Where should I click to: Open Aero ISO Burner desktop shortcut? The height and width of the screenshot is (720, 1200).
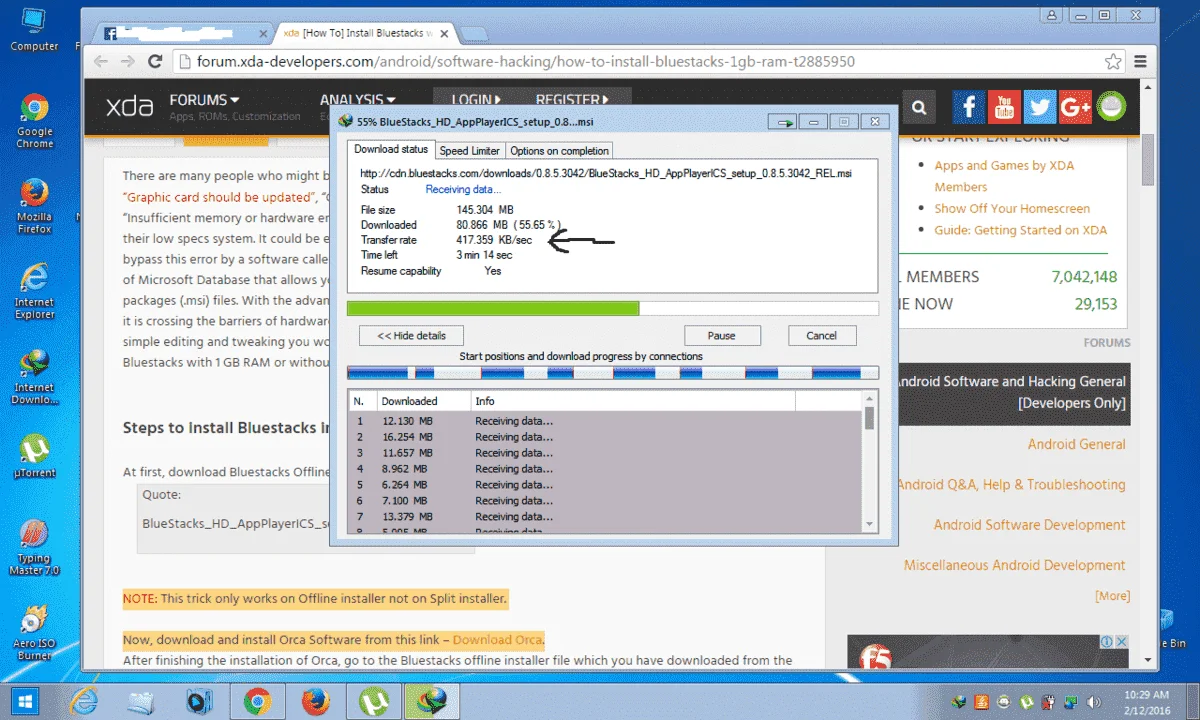(34, 632)
